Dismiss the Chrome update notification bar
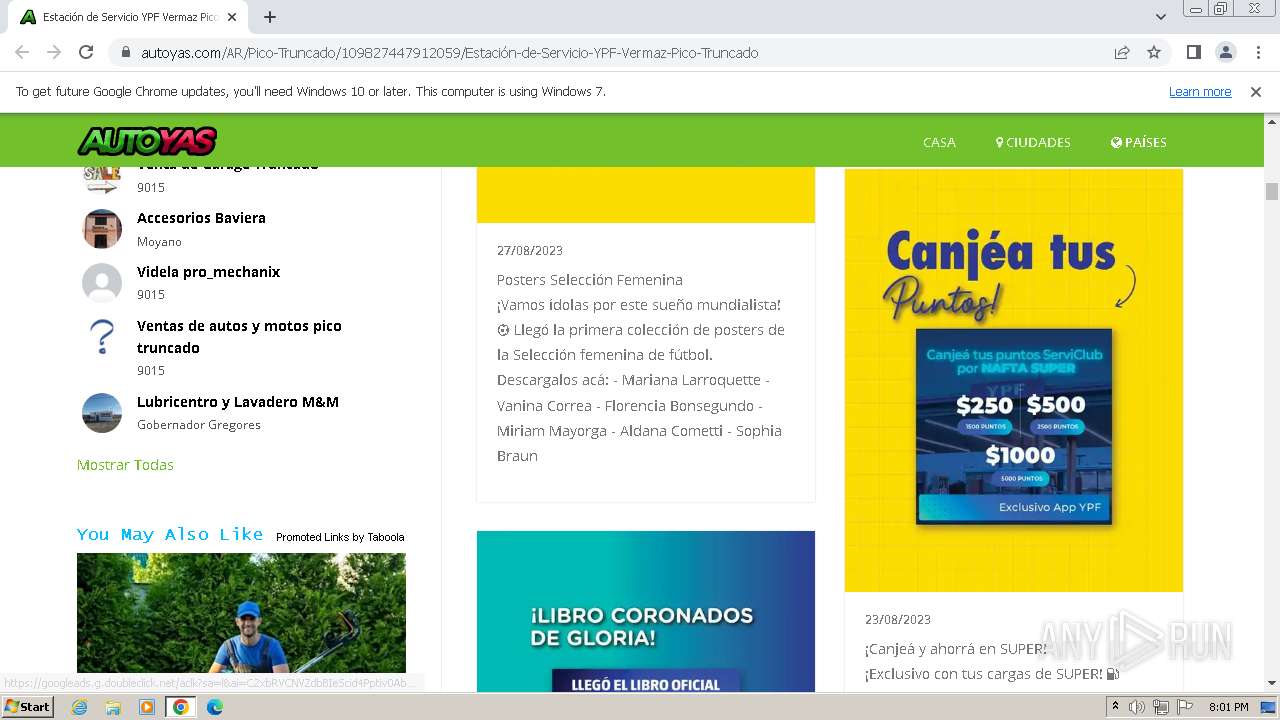Viewport: 1280px width, 720px height. coord(1256,91)
